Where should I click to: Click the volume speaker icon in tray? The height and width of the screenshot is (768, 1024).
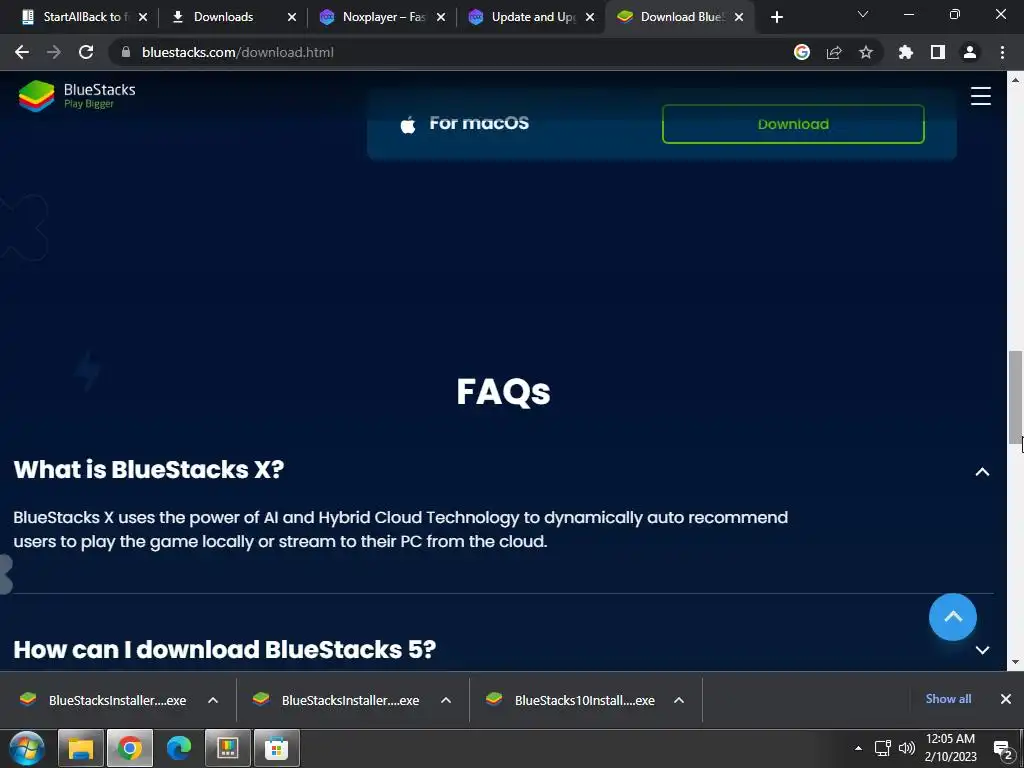(906, 748)
